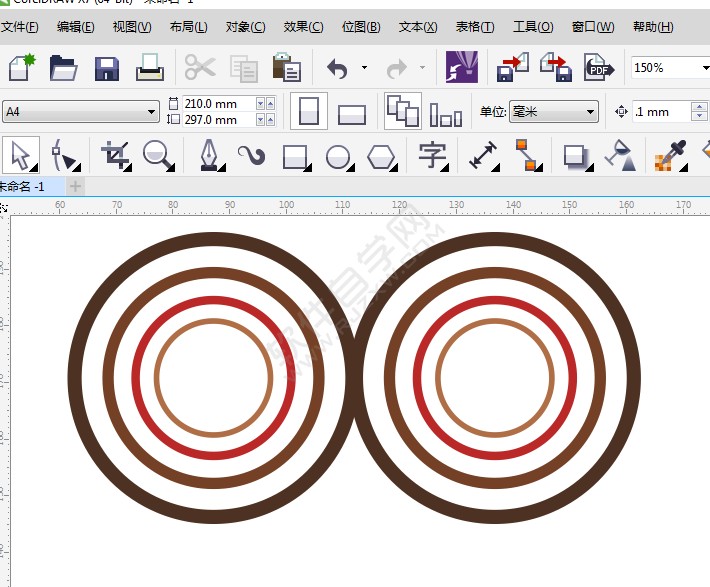Click the Print icon
Screen dimensions: 710x587
[x=150, y=68]
